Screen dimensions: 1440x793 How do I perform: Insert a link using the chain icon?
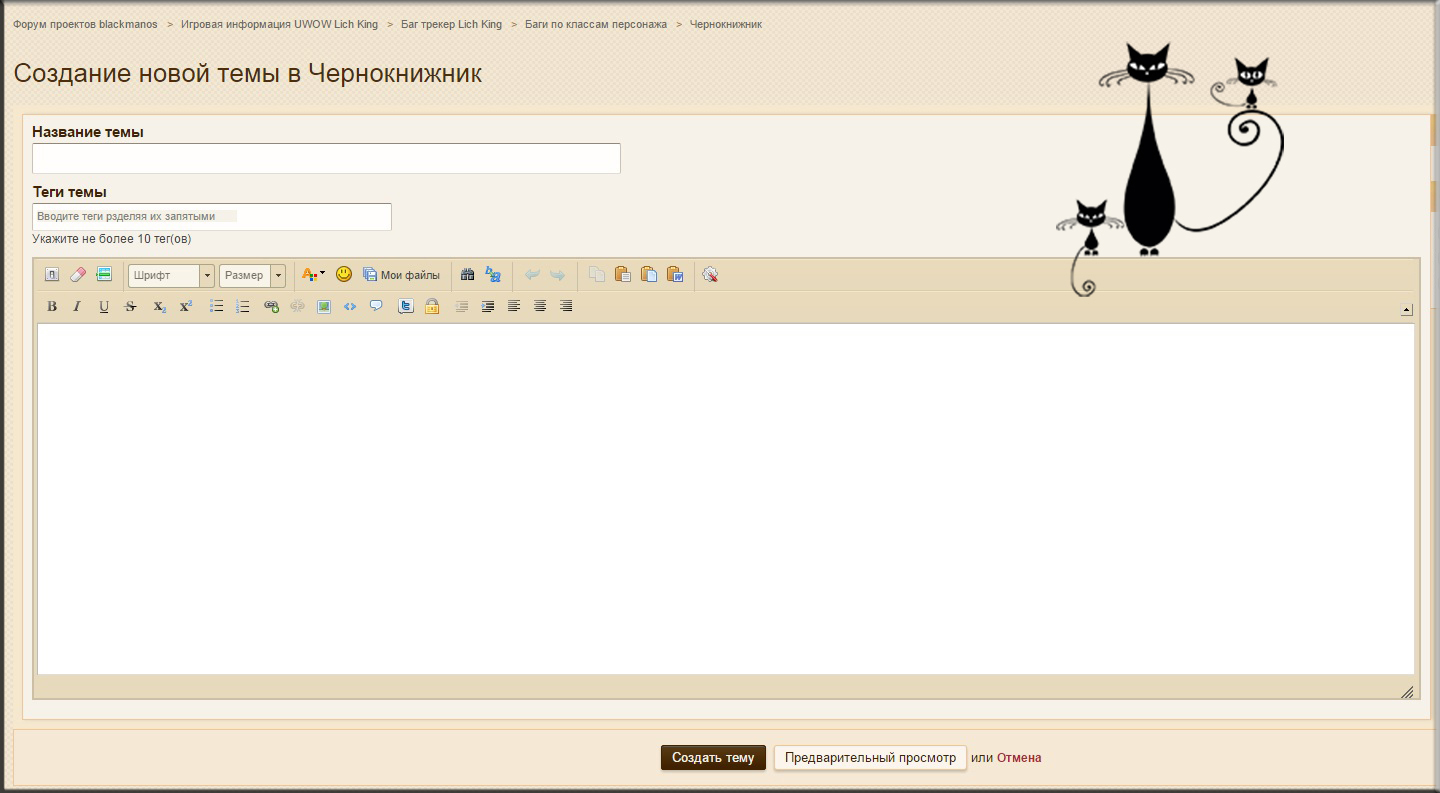tap(271, 307)
